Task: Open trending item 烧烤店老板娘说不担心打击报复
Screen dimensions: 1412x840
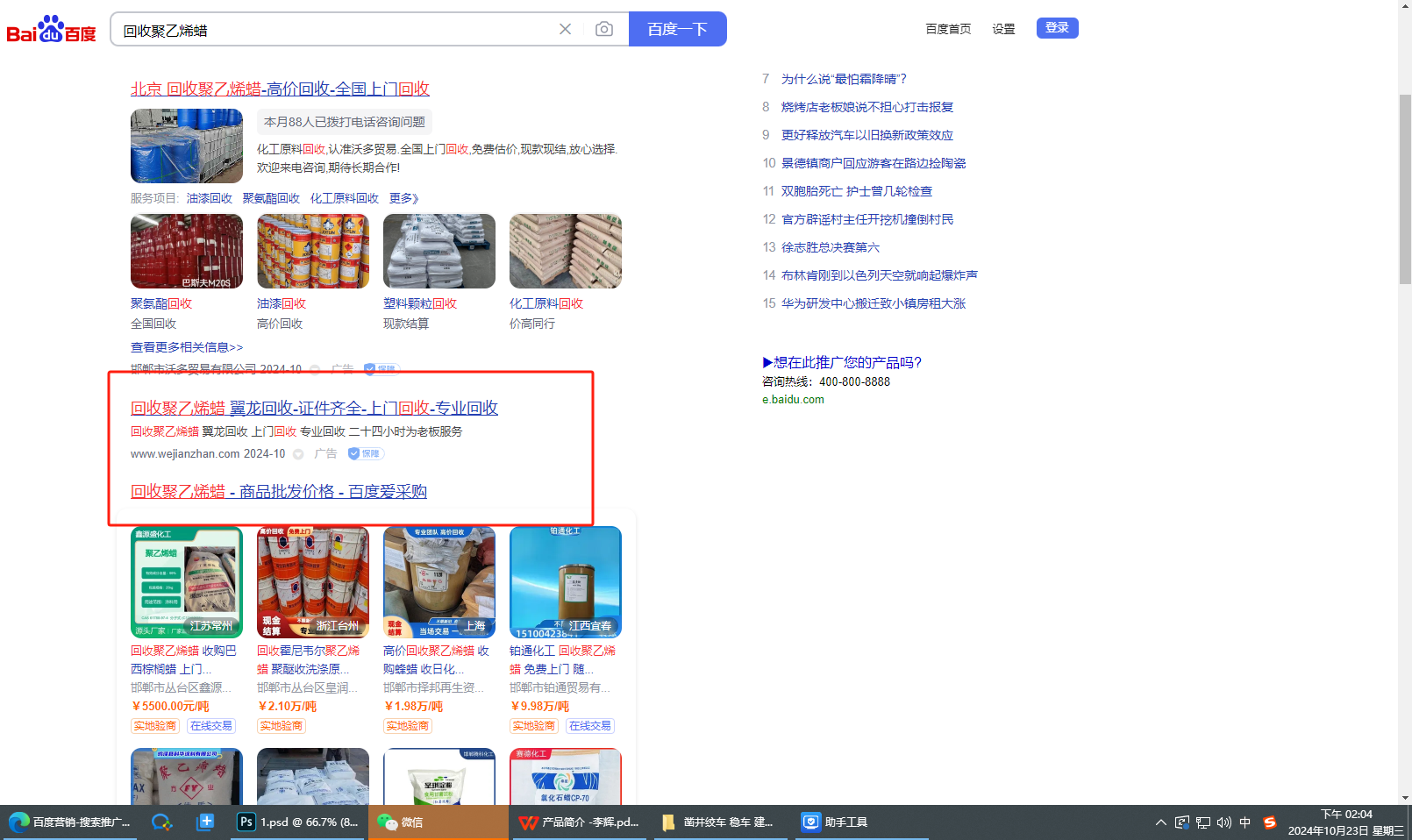Action: click(867, 107)
